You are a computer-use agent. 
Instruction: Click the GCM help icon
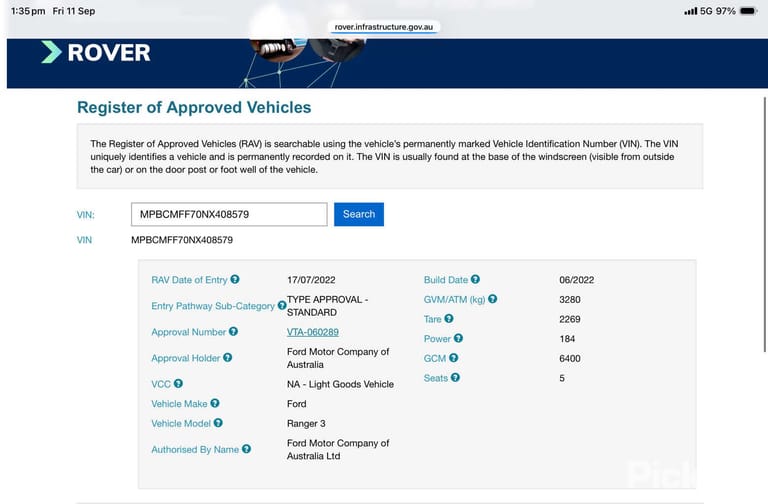coord(454,358)
